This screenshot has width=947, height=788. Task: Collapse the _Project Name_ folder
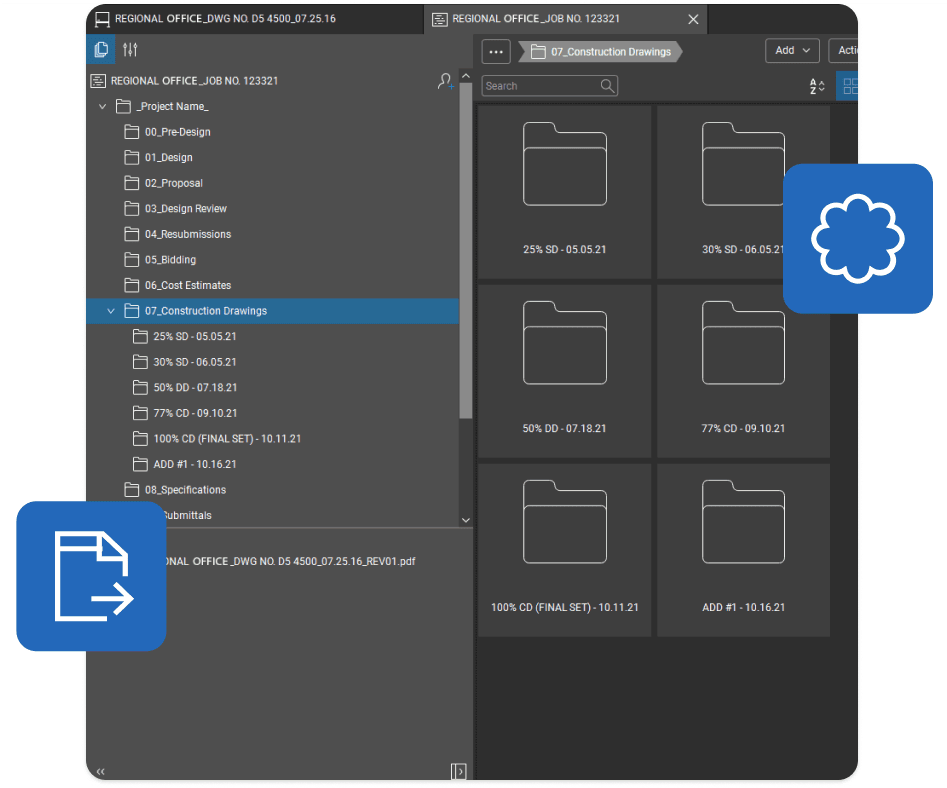(103, 106)
